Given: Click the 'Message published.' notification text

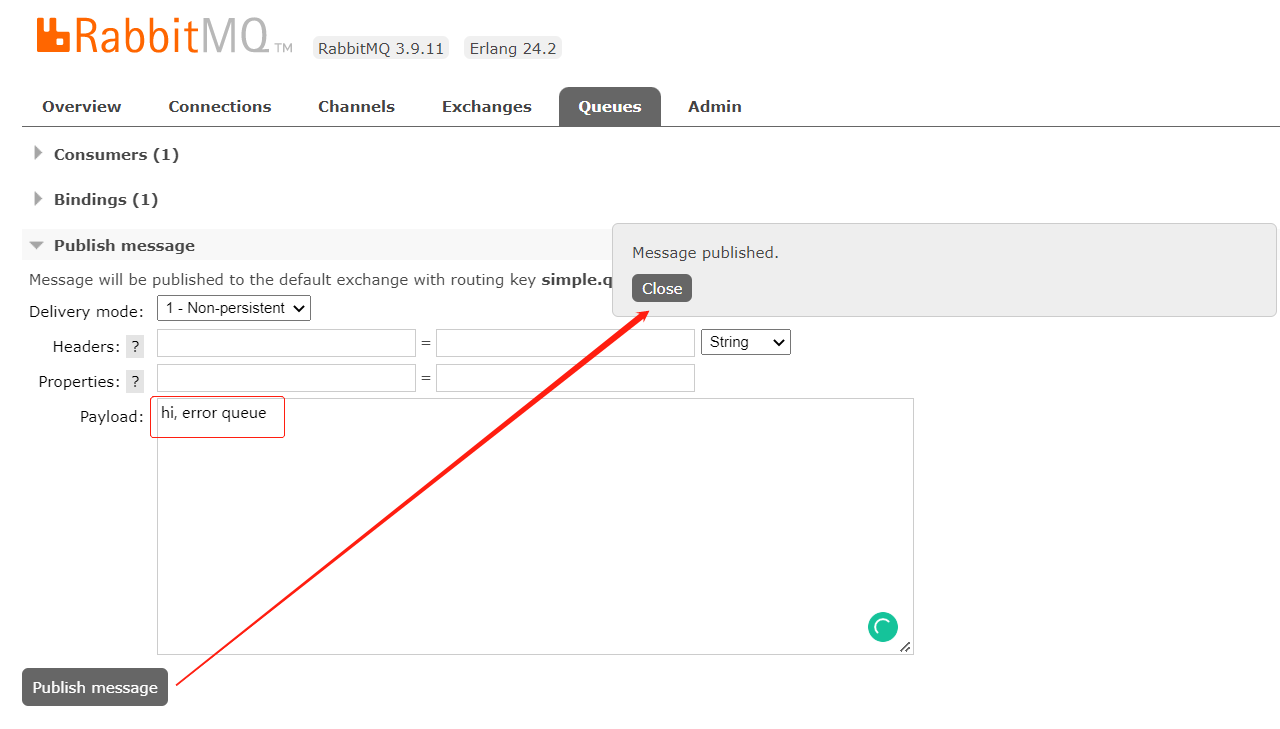Looking at the screenshot, I should (705, 253).
